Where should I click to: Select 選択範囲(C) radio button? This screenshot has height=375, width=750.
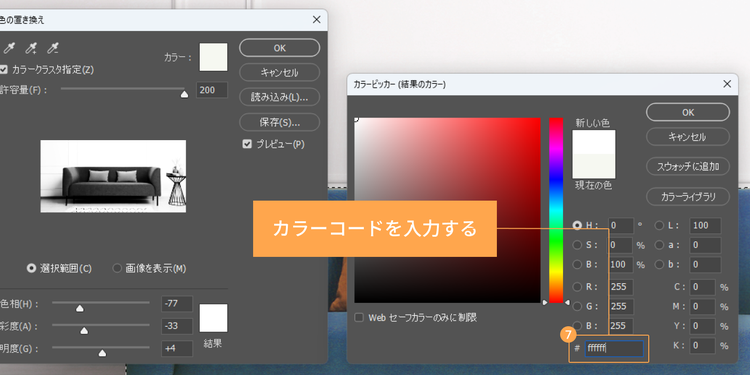32,268
